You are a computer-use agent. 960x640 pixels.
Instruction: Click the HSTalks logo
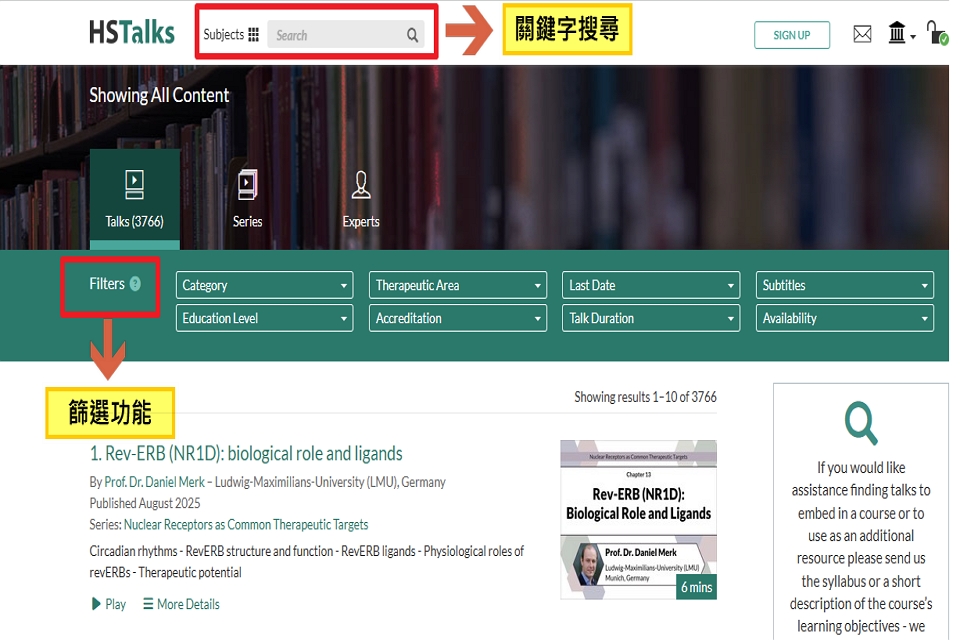point(131,33)
